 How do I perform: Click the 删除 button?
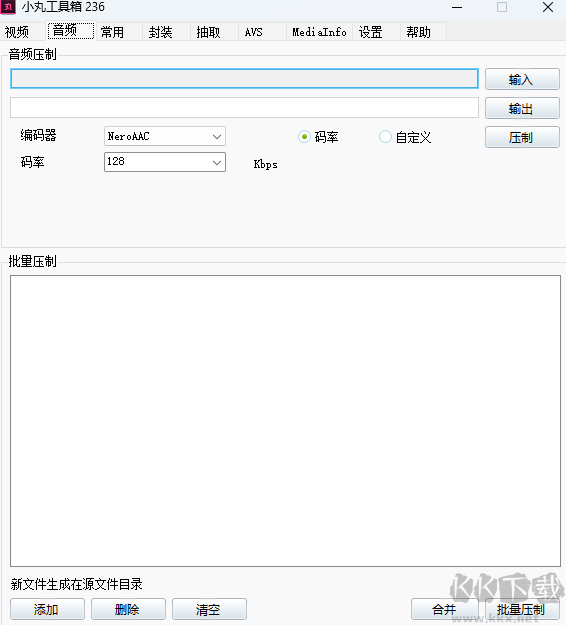click(x=128, y=609)
